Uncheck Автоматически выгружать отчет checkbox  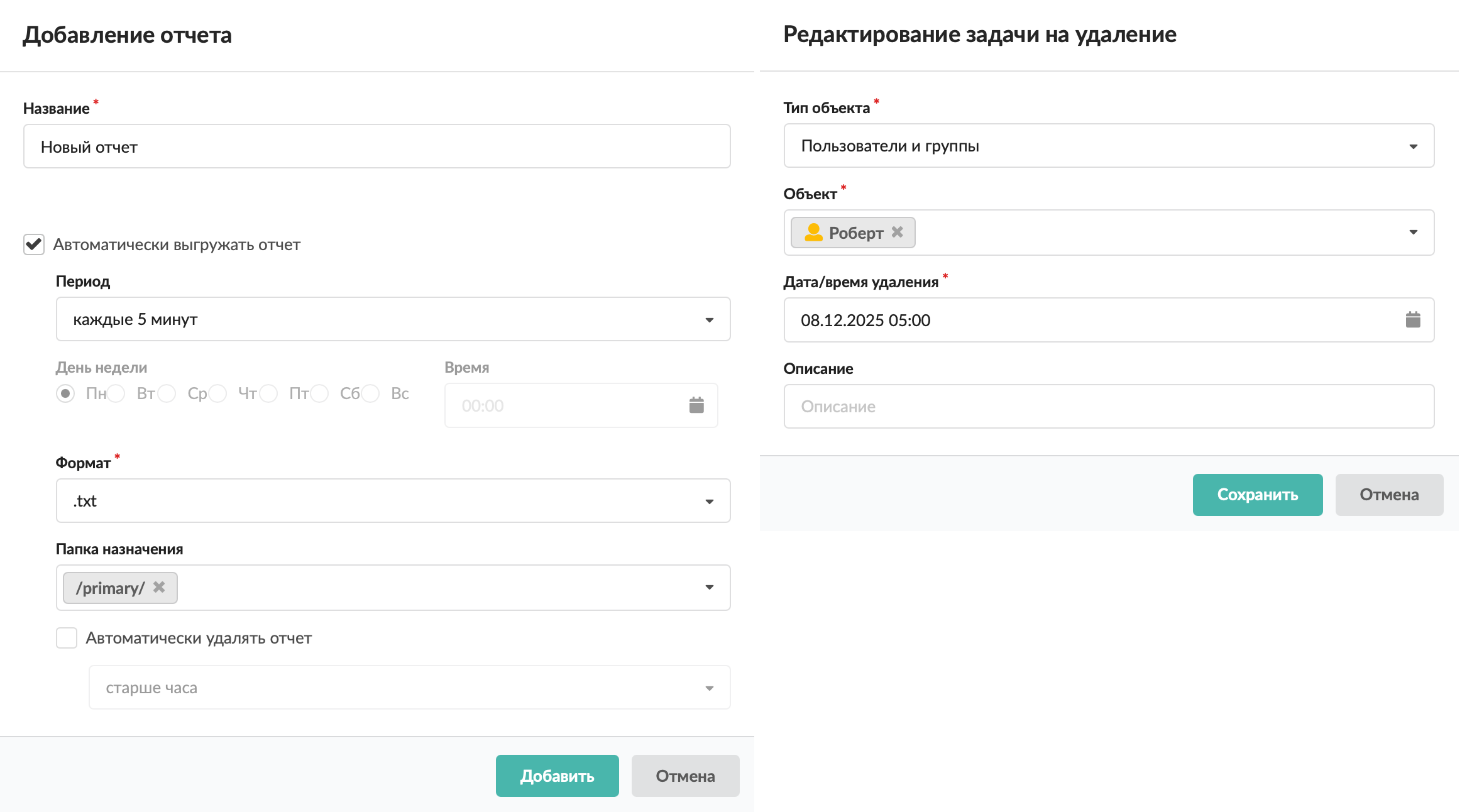[x=34, y=244]
